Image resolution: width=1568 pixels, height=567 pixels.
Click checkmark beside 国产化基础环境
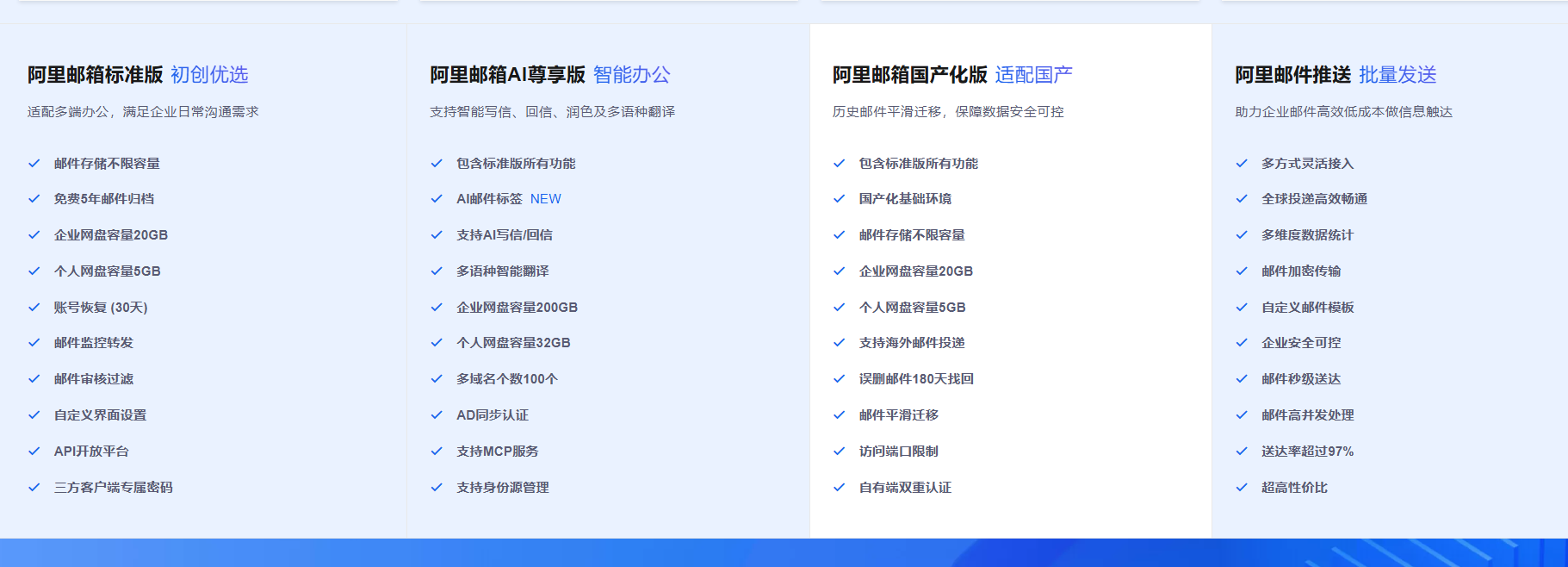(840, 199)
